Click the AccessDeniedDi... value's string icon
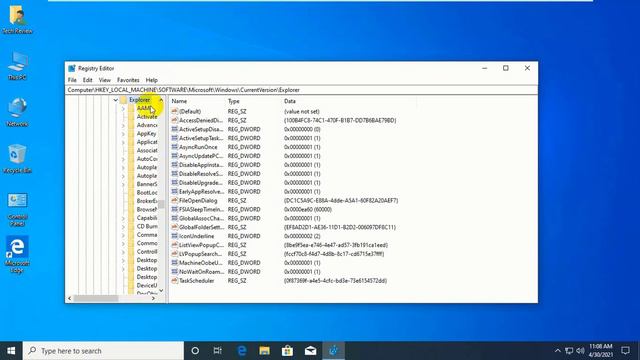Screen dimensions: 640x360 [x=175, y=120]
